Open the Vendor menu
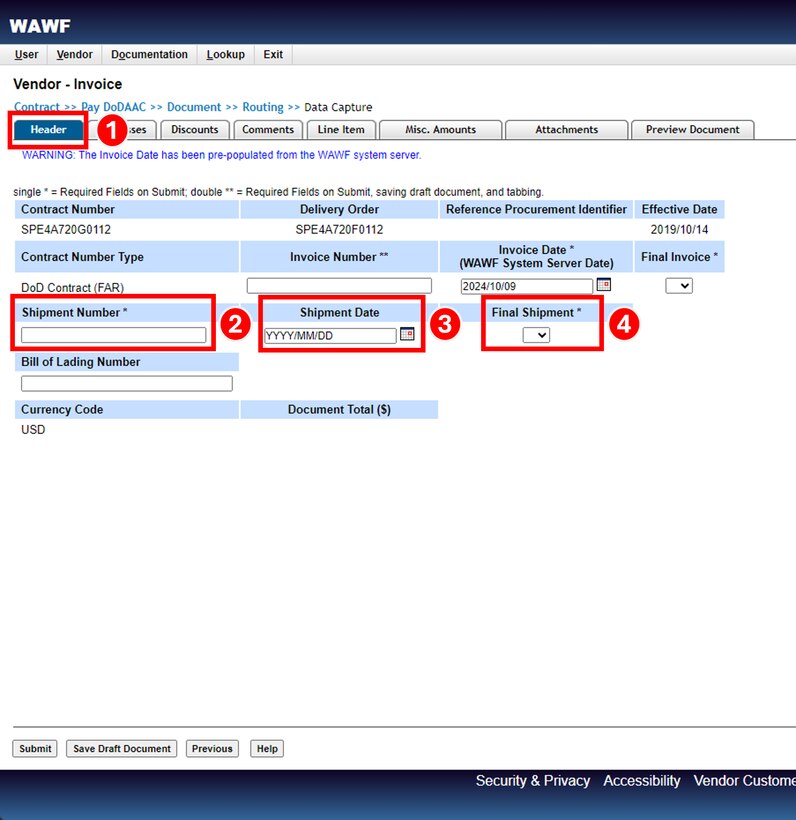 coord(75,55)
